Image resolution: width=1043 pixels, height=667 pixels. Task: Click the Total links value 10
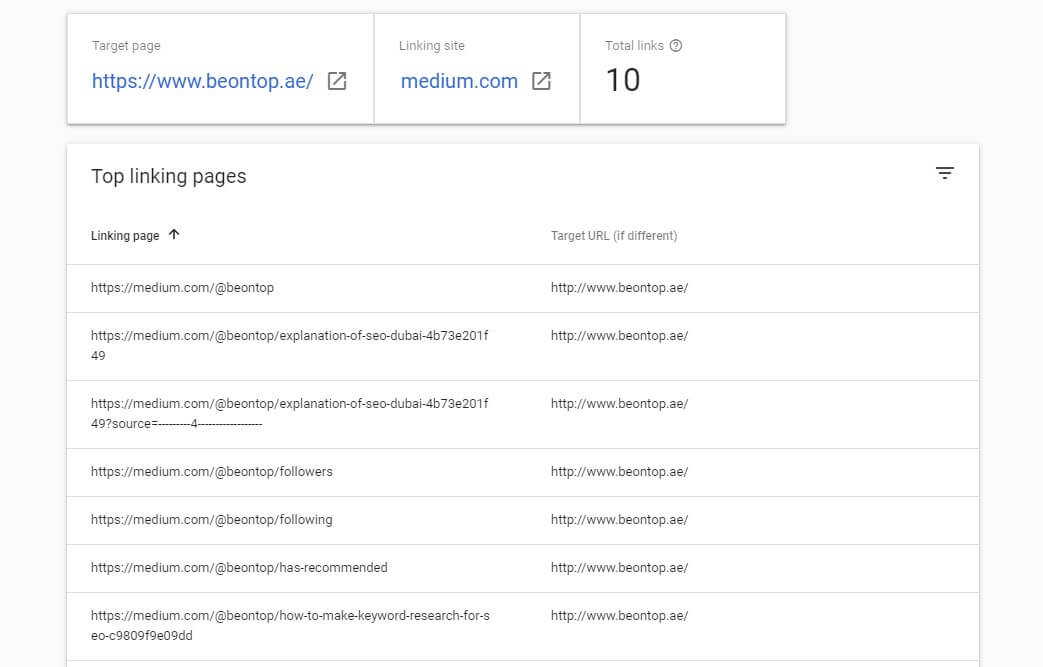point(623,80)
